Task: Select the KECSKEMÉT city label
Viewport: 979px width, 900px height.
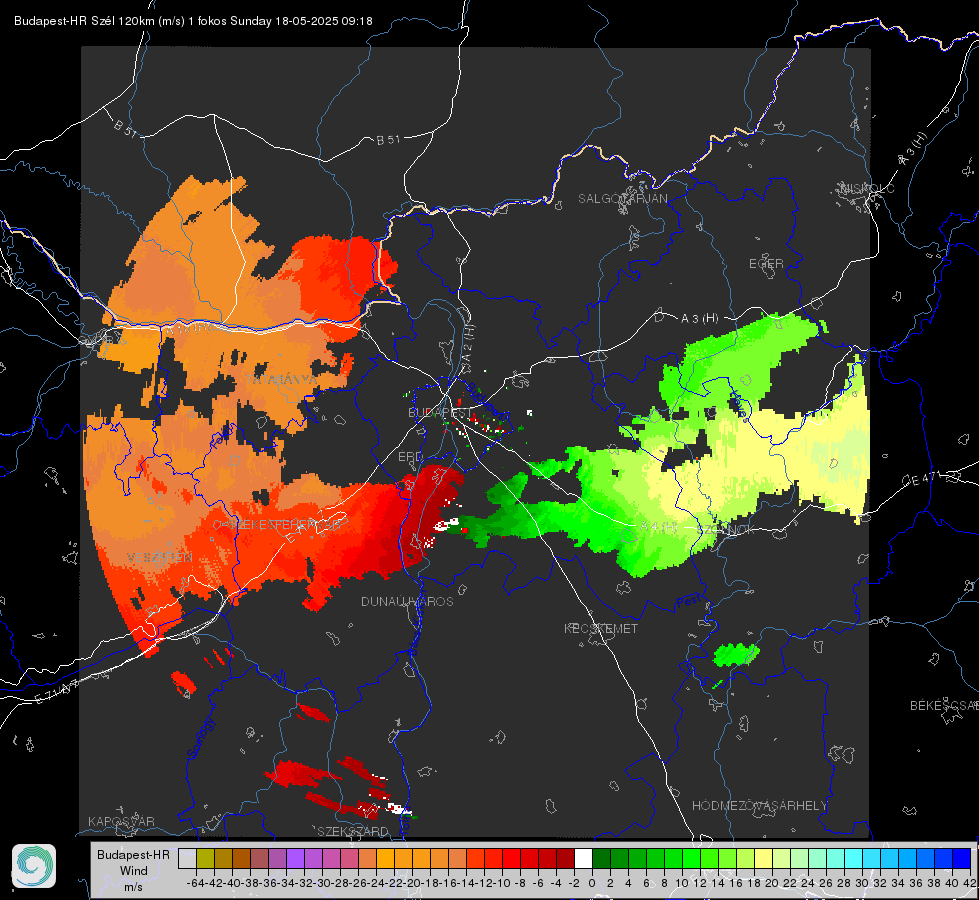Action: pos(601,628)
